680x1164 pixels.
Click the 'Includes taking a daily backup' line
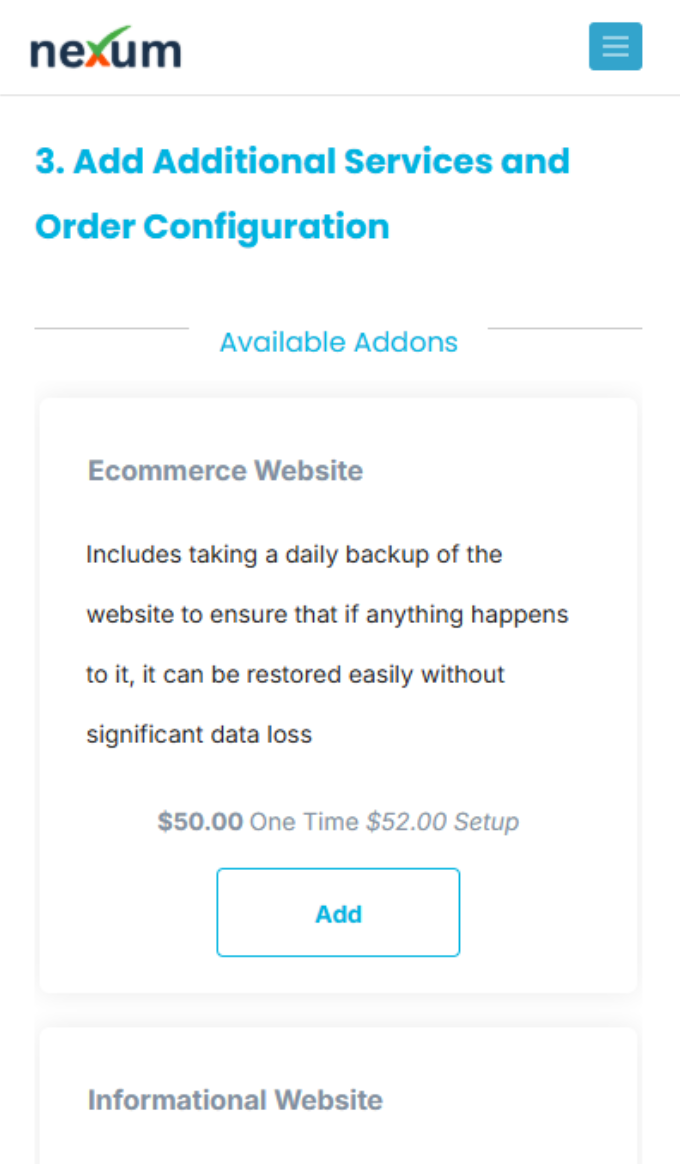(x=294, y=555)
